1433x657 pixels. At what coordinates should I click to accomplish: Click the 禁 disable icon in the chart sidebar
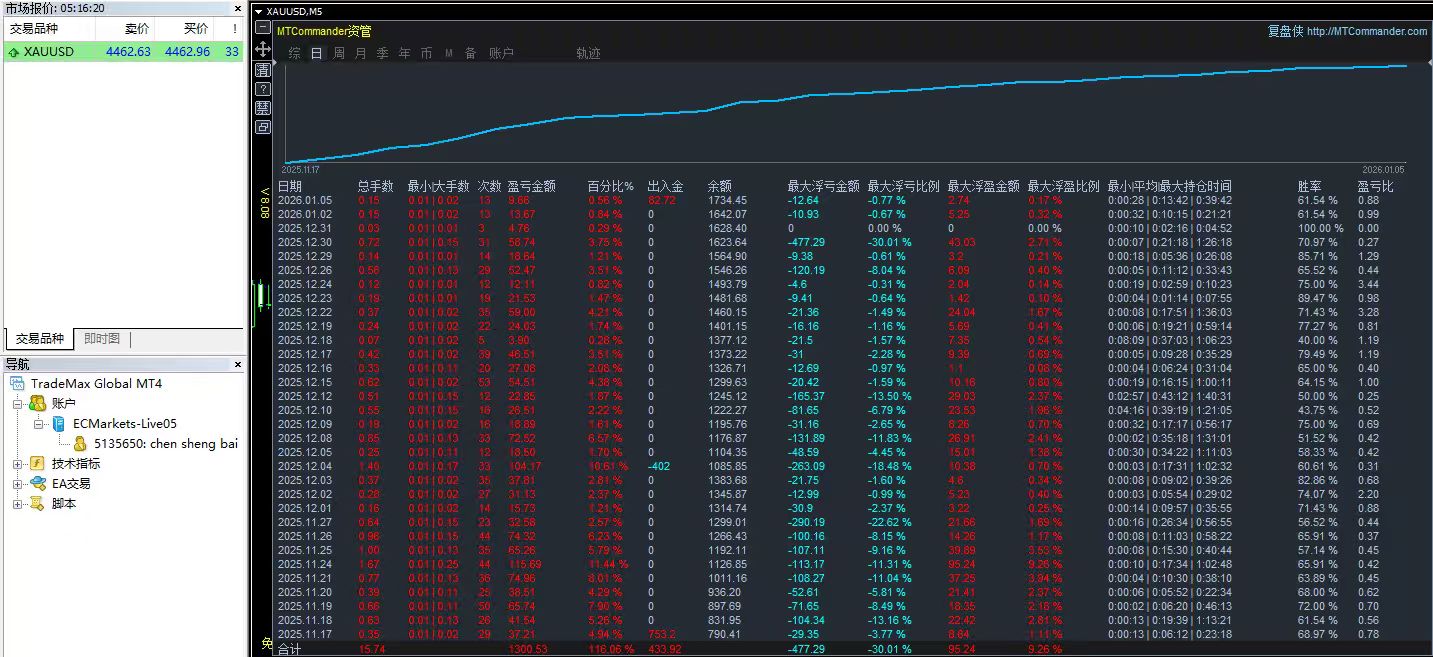click(263, 108)
